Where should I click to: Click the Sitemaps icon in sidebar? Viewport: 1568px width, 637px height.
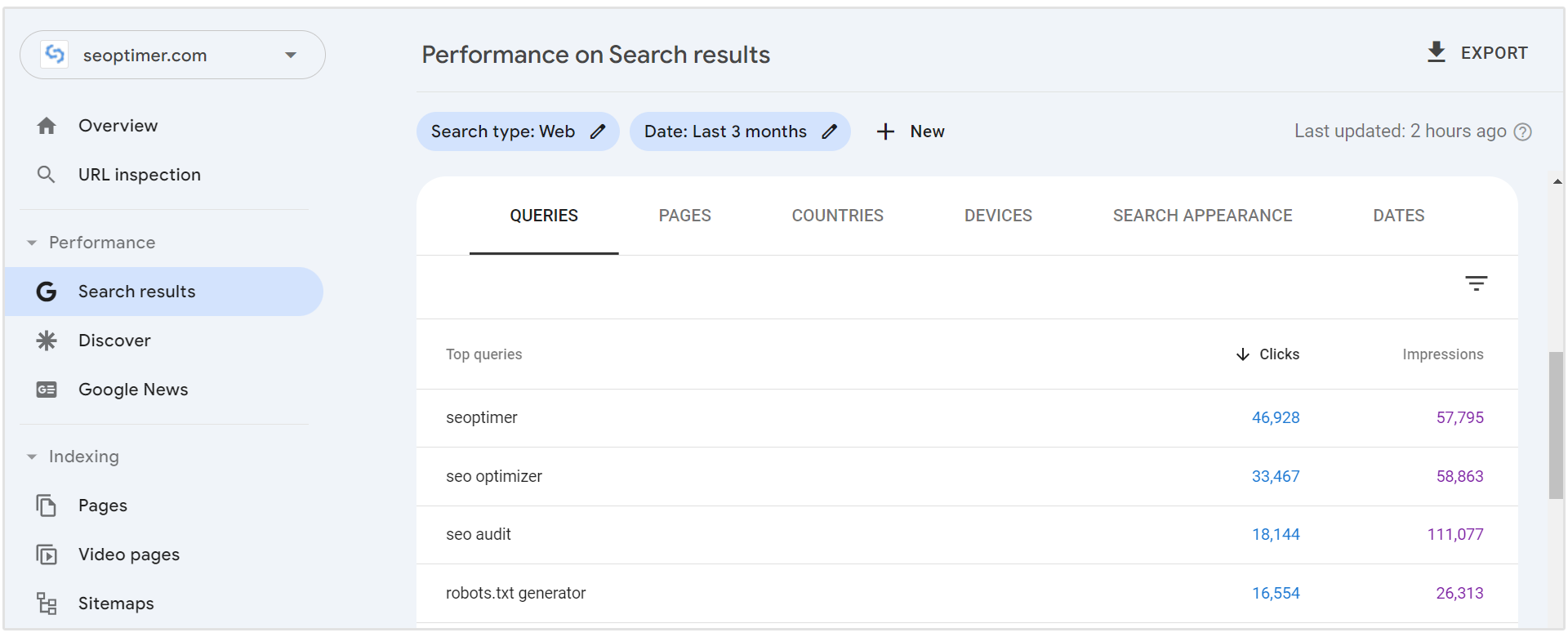point(47,604)
